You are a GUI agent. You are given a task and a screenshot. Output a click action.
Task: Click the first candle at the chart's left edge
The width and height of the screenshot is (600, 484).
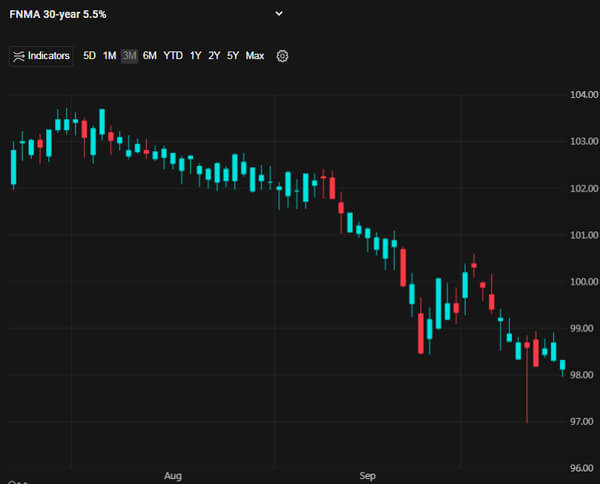tap(14, 167)
